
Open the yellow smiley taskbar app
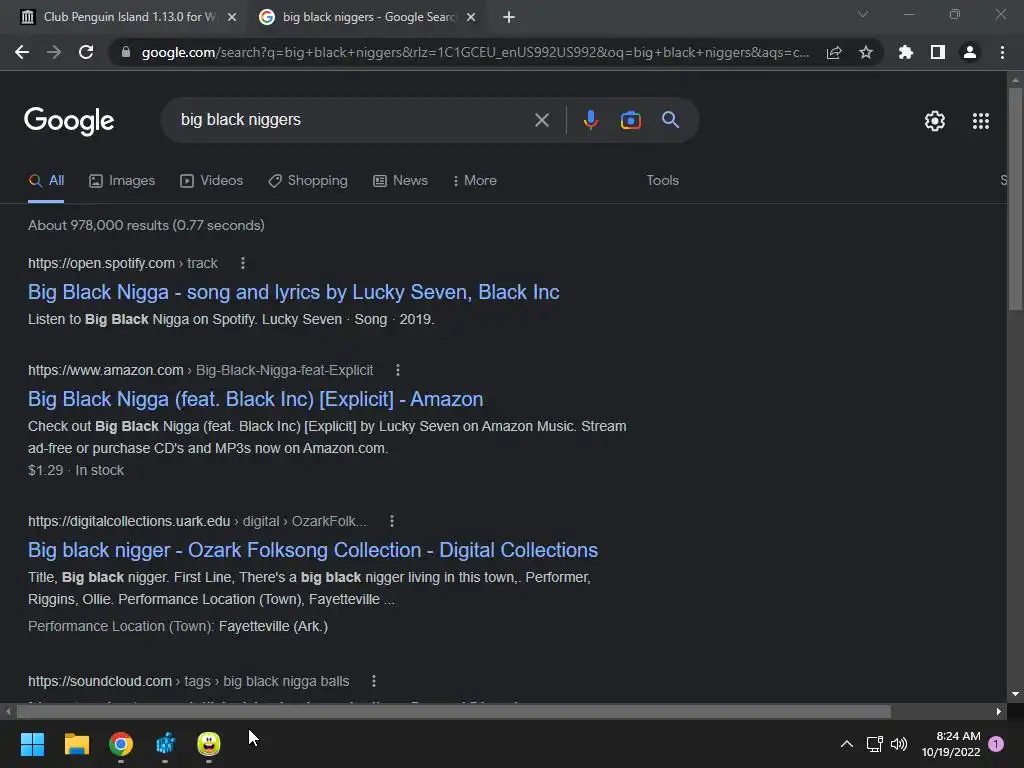(x=209, y=744)
